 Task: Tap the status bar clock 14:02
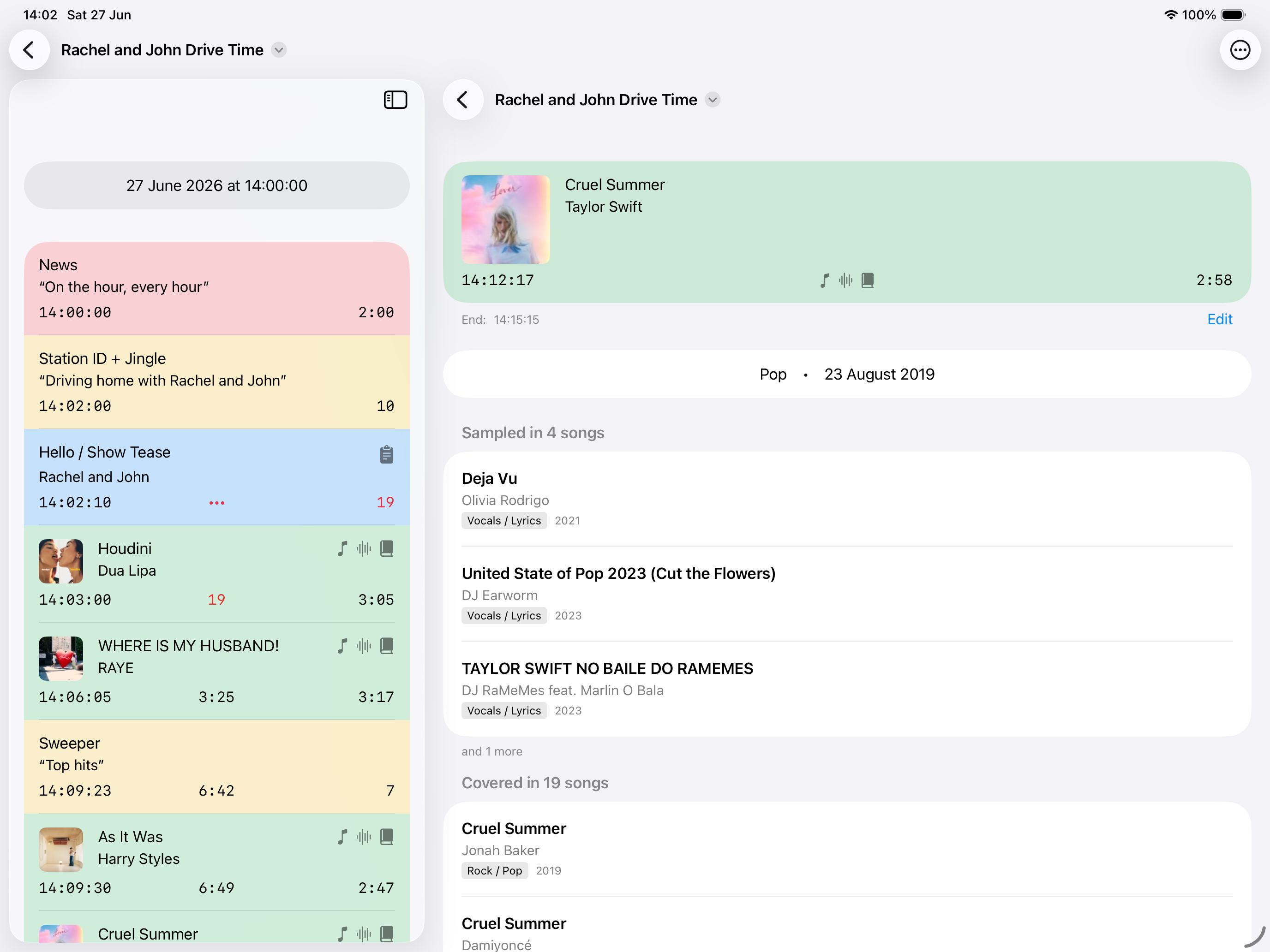point(40,15)
